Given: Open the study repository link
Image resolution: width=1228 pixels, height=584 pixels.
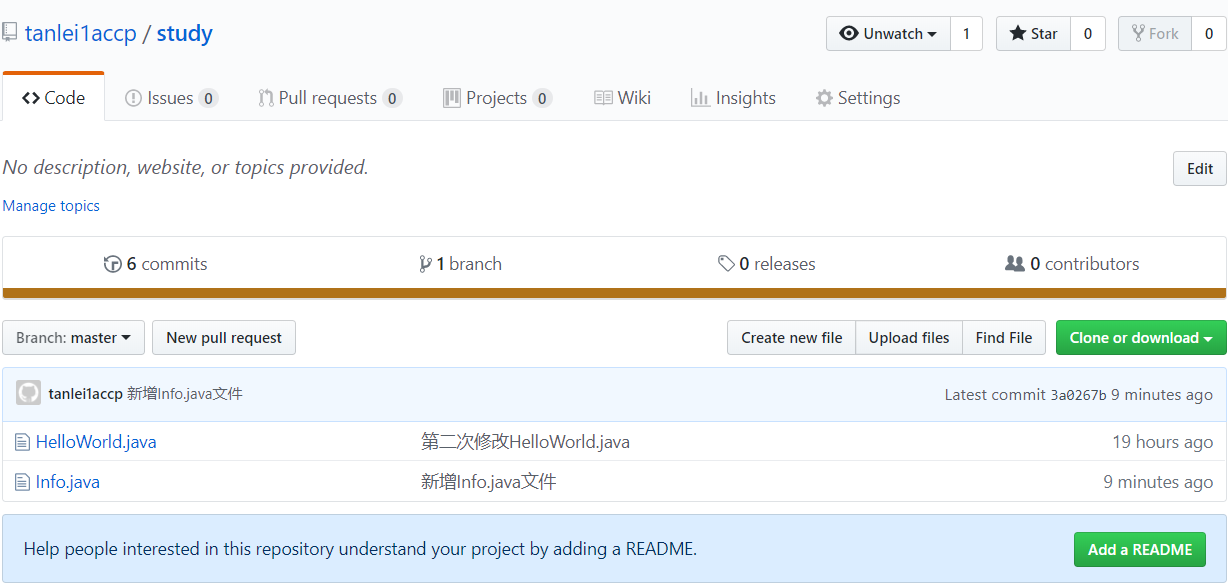Looking at the screenshot, I should (x=185, y=33).
